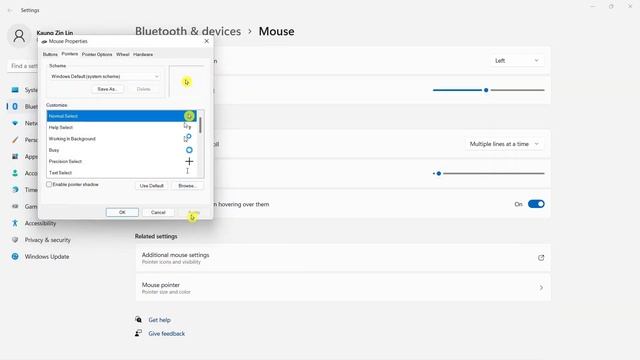Click OK in Mouse Properties
The width and height of the screenshot is (640, 360).
tap(122, 212)
